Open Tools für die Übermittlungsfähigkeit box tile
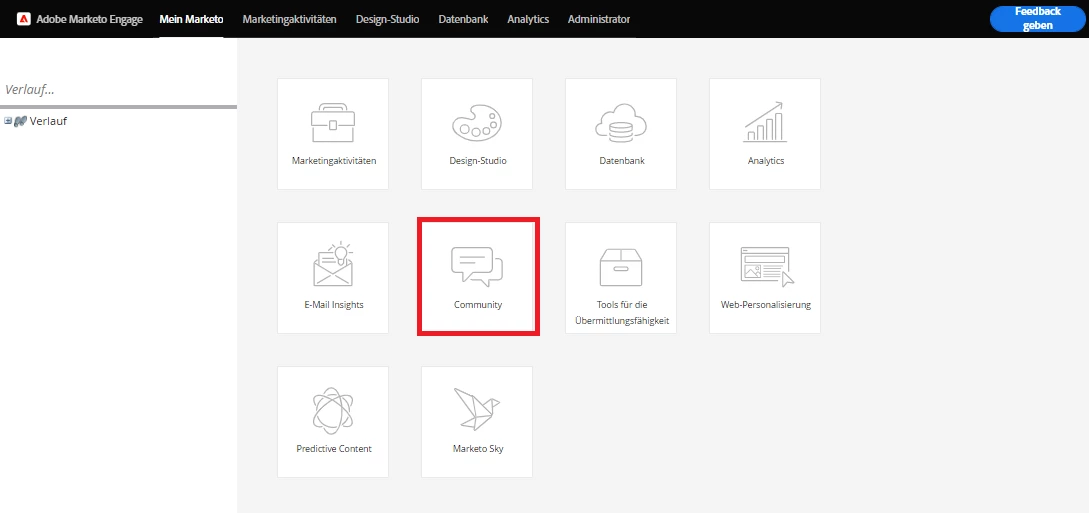Screen dimensions: 1089x513 point(621,278)
